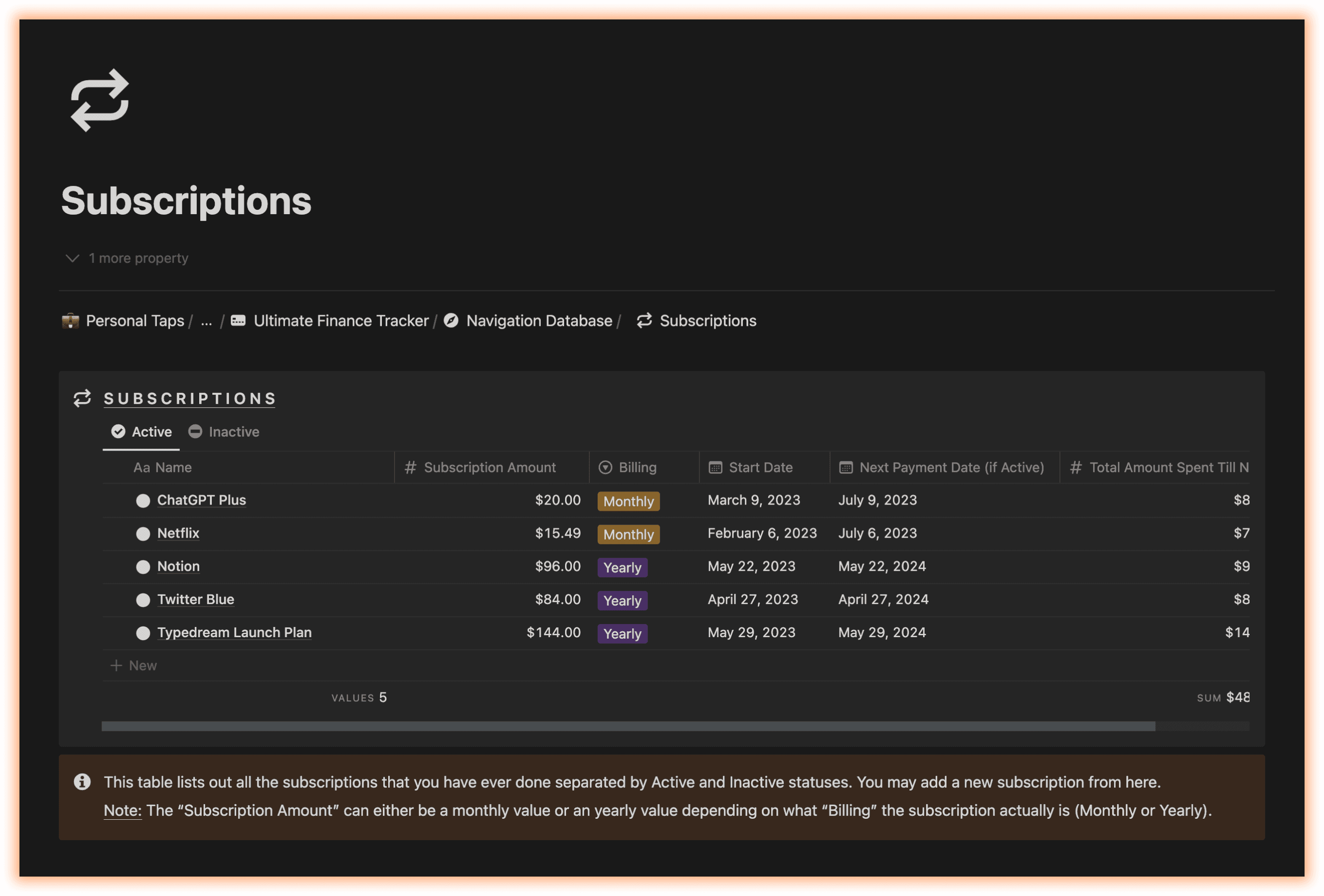Switch to the Active subscriptions tab
This screenshot has height=896, width=1324.
coord(141,431)
